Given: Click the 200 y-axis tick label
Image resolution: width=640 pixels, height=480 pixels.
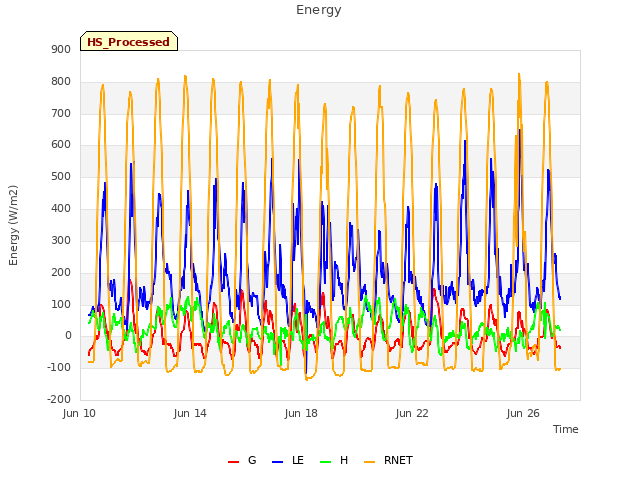Looking at the screenshot, I should 61,272.
